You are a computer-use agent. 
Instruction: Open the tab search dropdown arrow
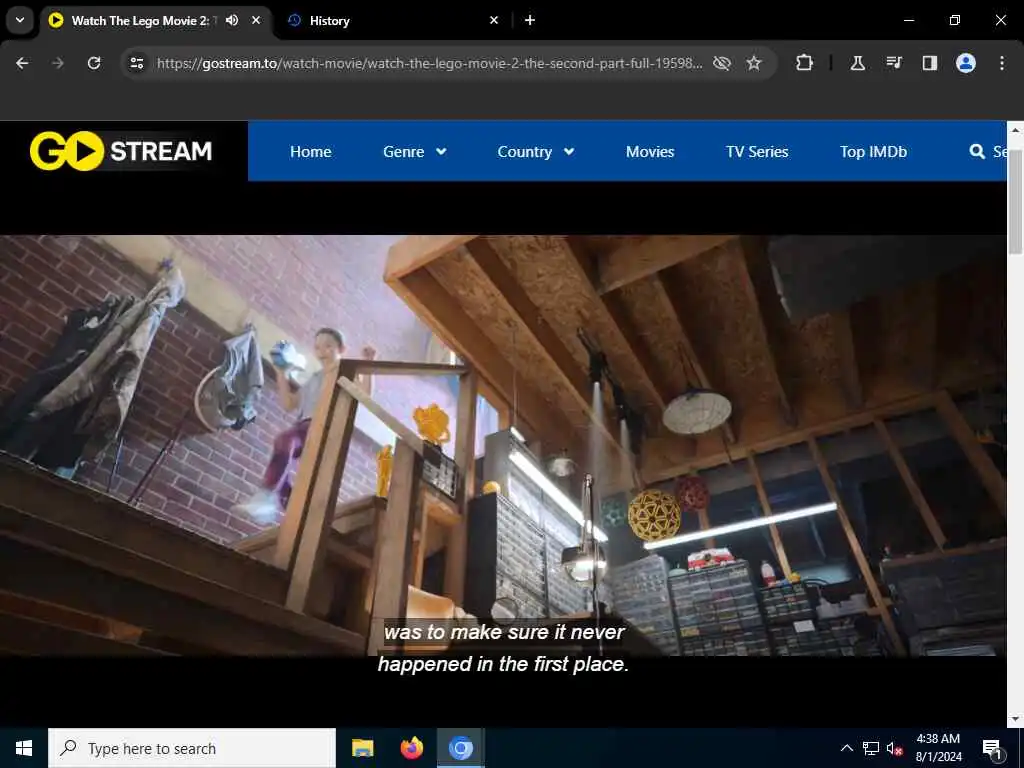(x=20, y=20)
